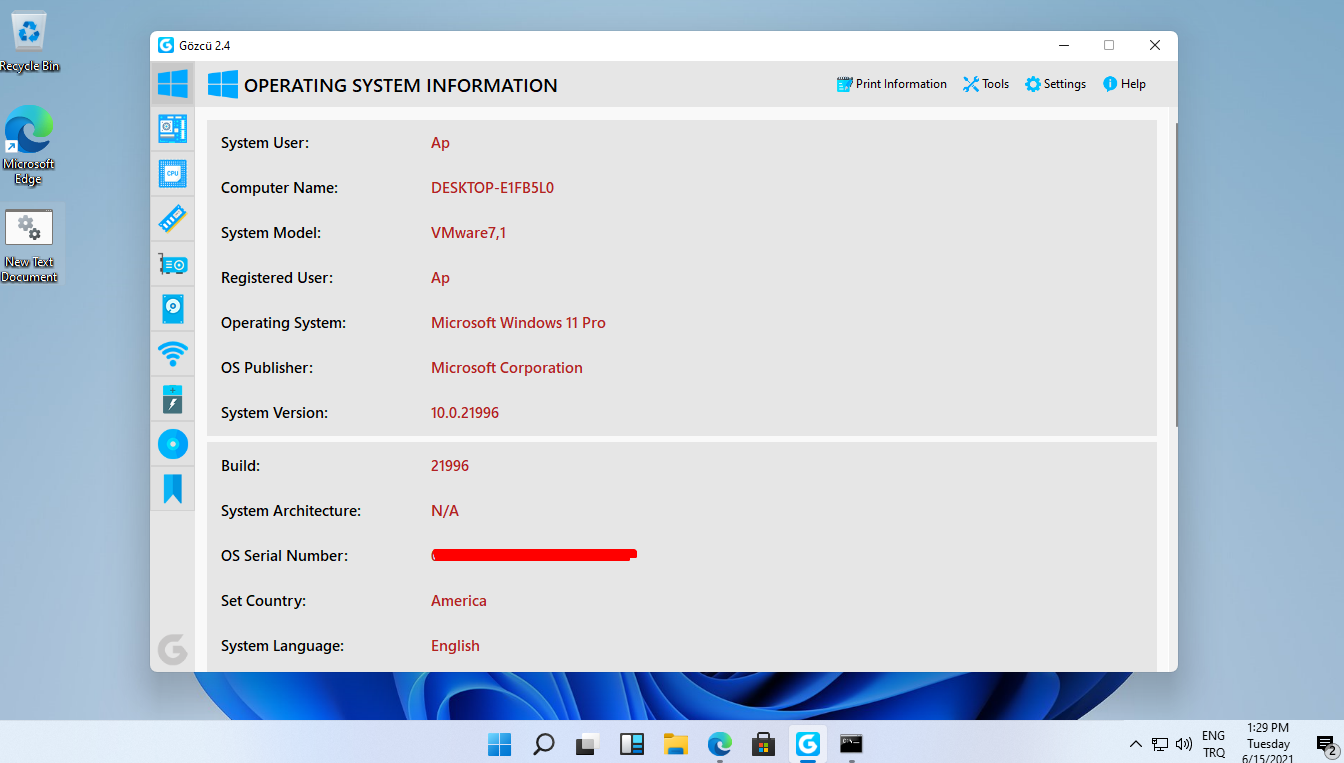The image size is (1344, 763).
Task: Open the clock and date flyout
Action: pyautogui.click(x=1268, y=743)
